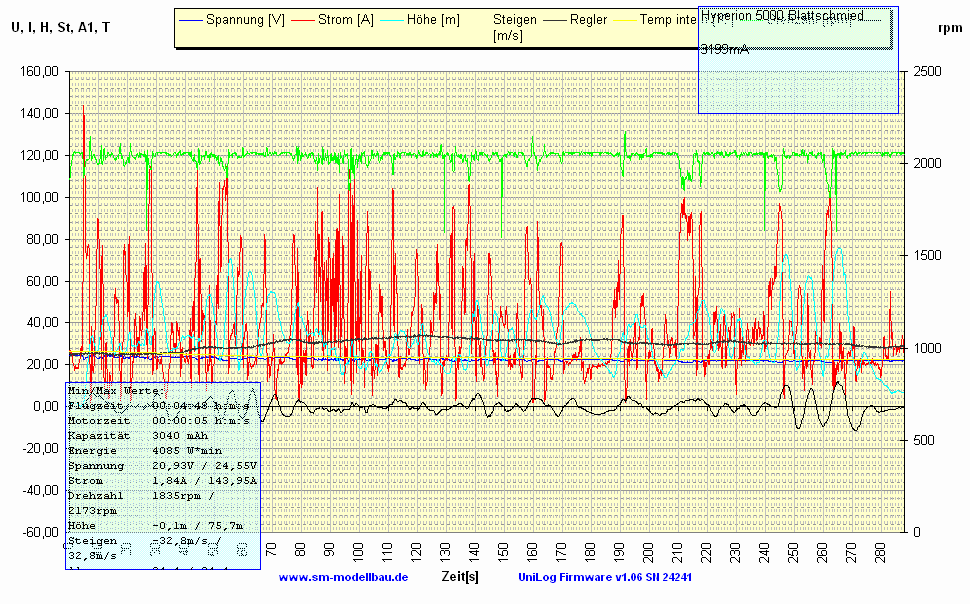Open the www.sm-modellbau.de link

[x=343, y=578]
